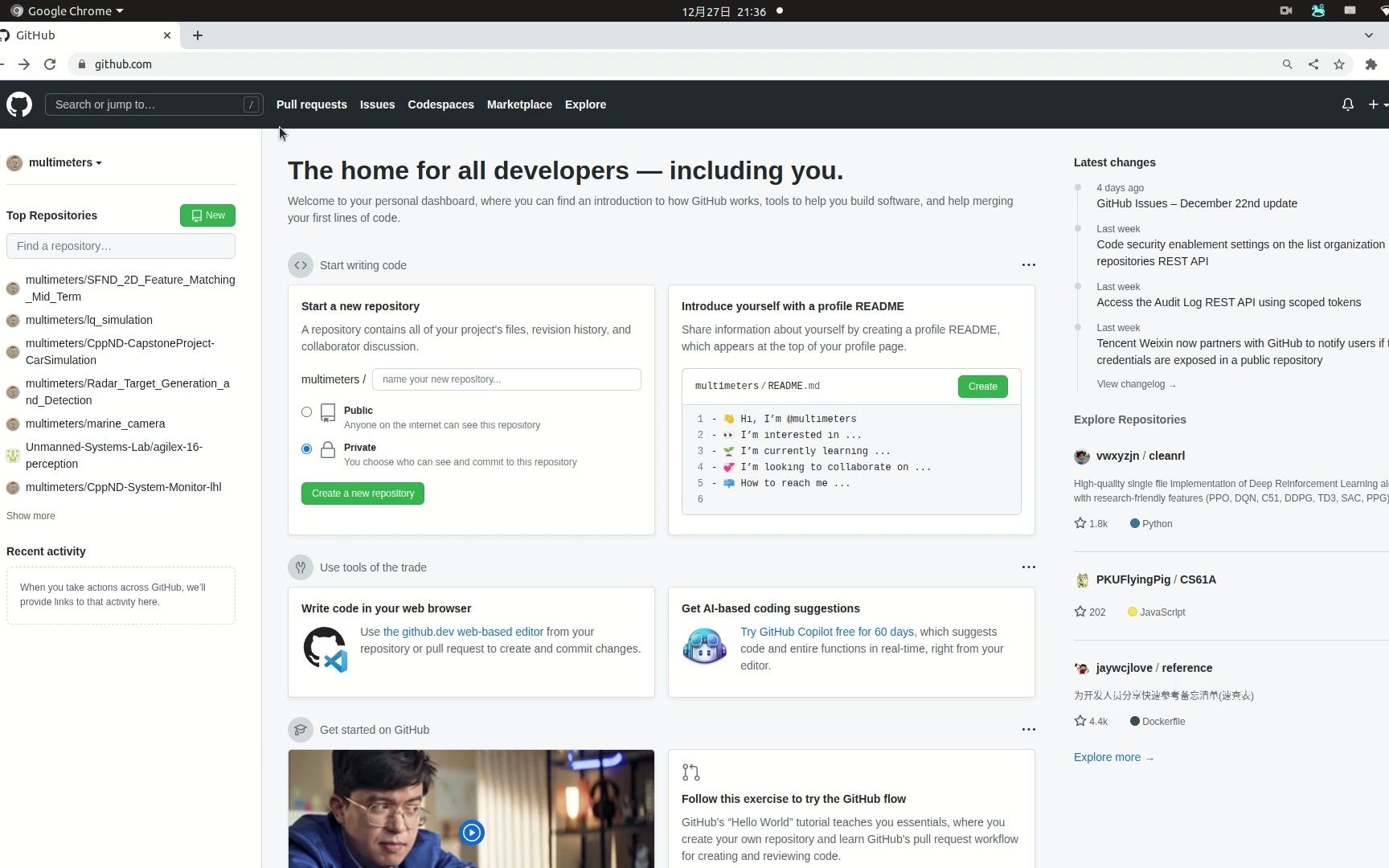The image size is (1389, 868).
Task: Open multimeters/Radar_Target_Generation_and_Detection repository
Action: coord(128,392)
